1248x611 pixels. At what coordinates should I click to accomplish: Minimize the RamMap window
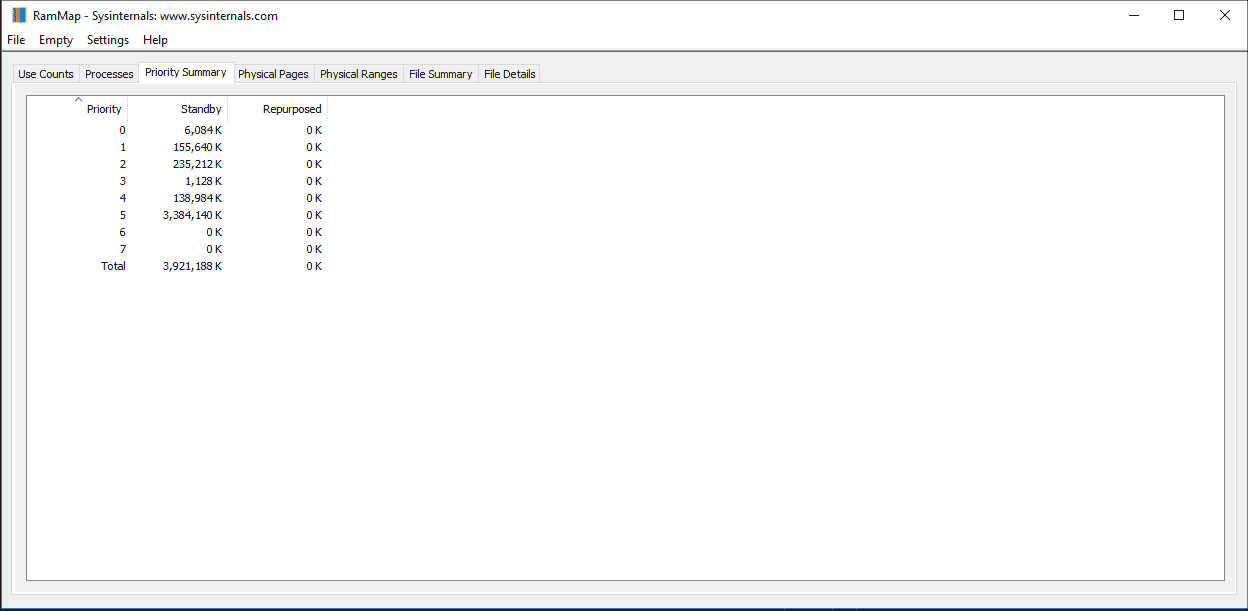point(1132,15)
